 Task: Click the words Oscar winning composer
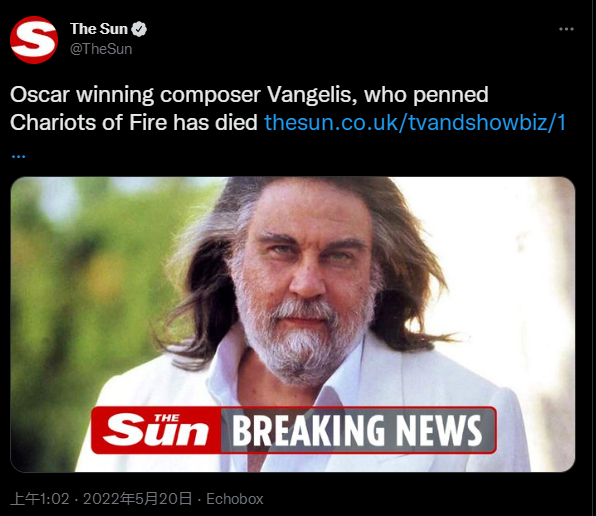[x=135, y=95]
